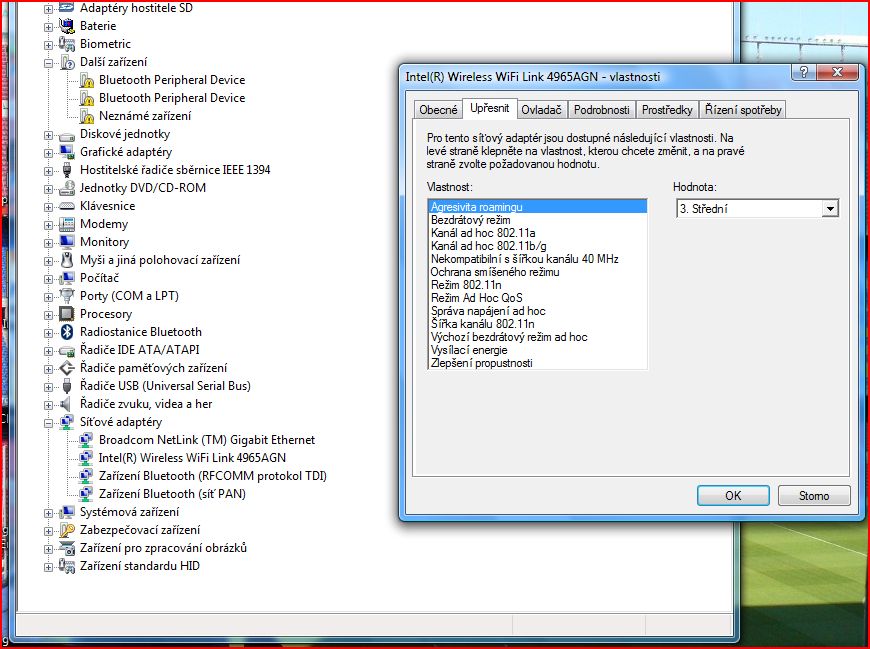This screenshot has height=649, width=870.
Task: Select Řadiče paměťových zařízení tree entry
Action: (x=153, y=368)
